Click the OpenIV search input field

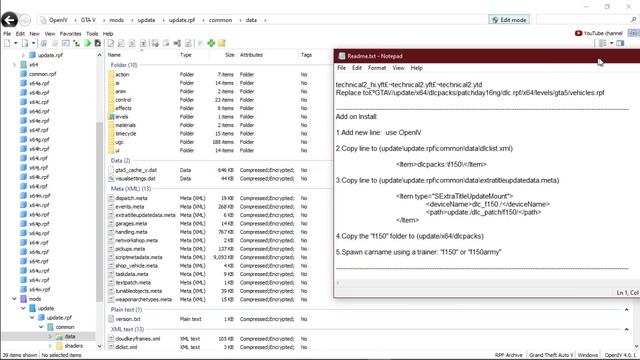(583, 20)
